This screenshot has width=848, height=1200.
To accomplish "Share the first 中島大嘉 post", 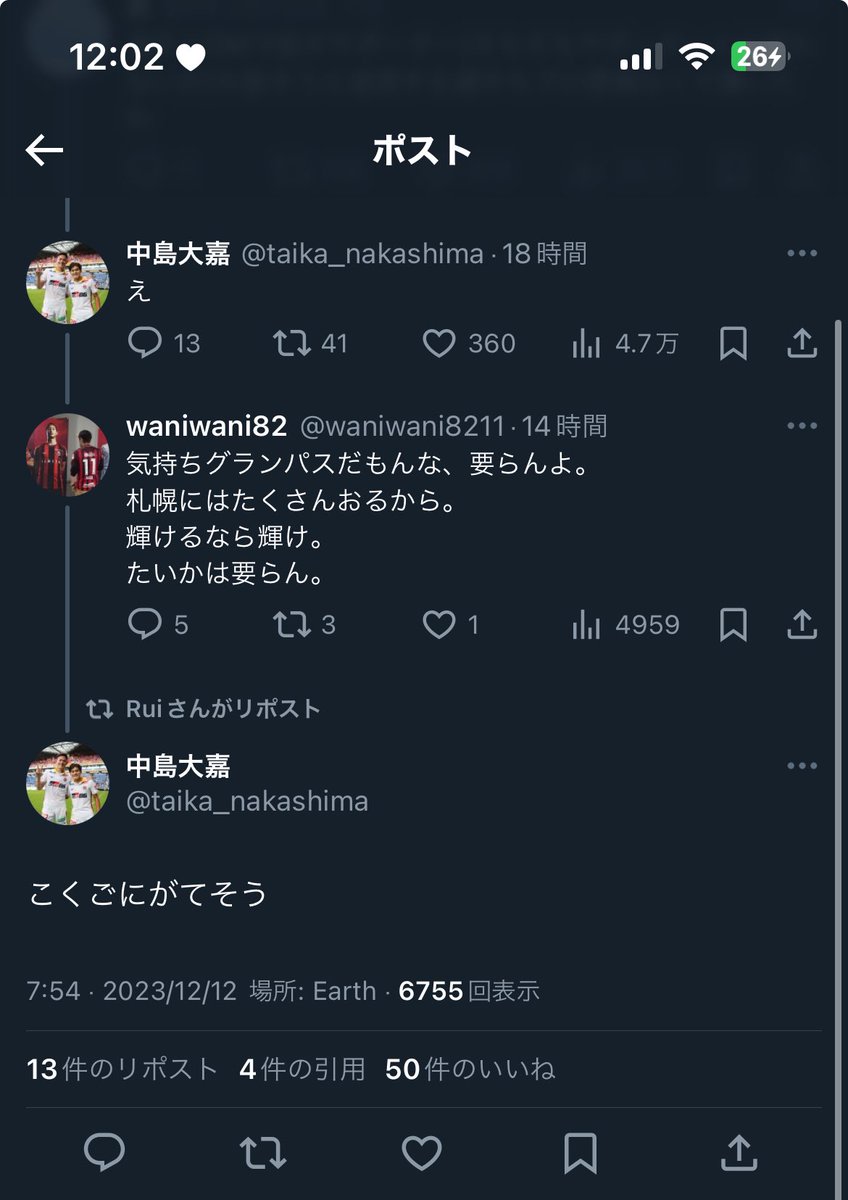I will (801, 344).
